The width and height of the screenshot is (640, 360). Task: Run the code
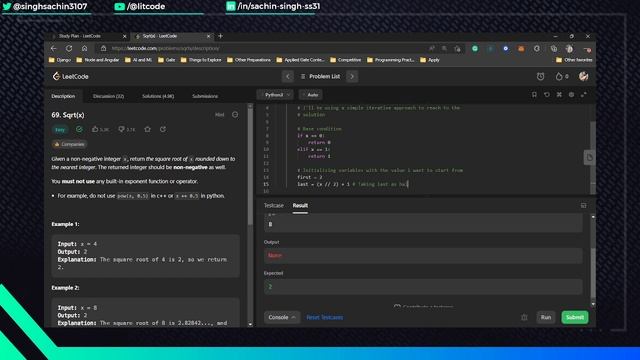(546, 317)
